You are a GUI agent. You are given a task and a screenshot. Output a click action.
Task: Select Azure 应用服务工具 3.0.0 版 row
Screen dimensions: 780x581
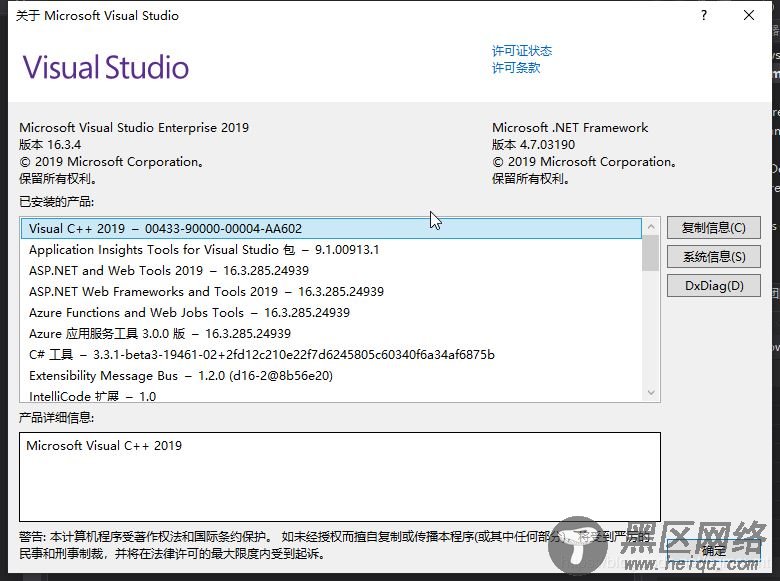(331, 333)
